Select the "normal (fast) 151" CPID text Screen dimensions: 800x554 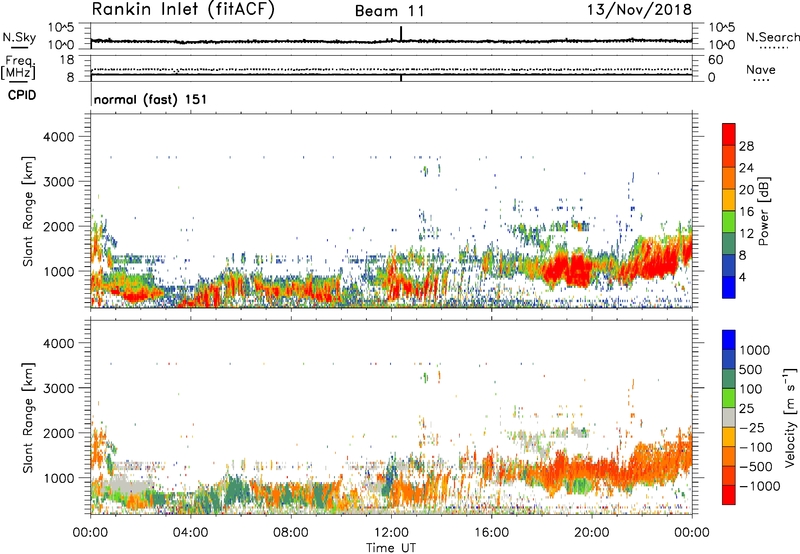(151, 99)
